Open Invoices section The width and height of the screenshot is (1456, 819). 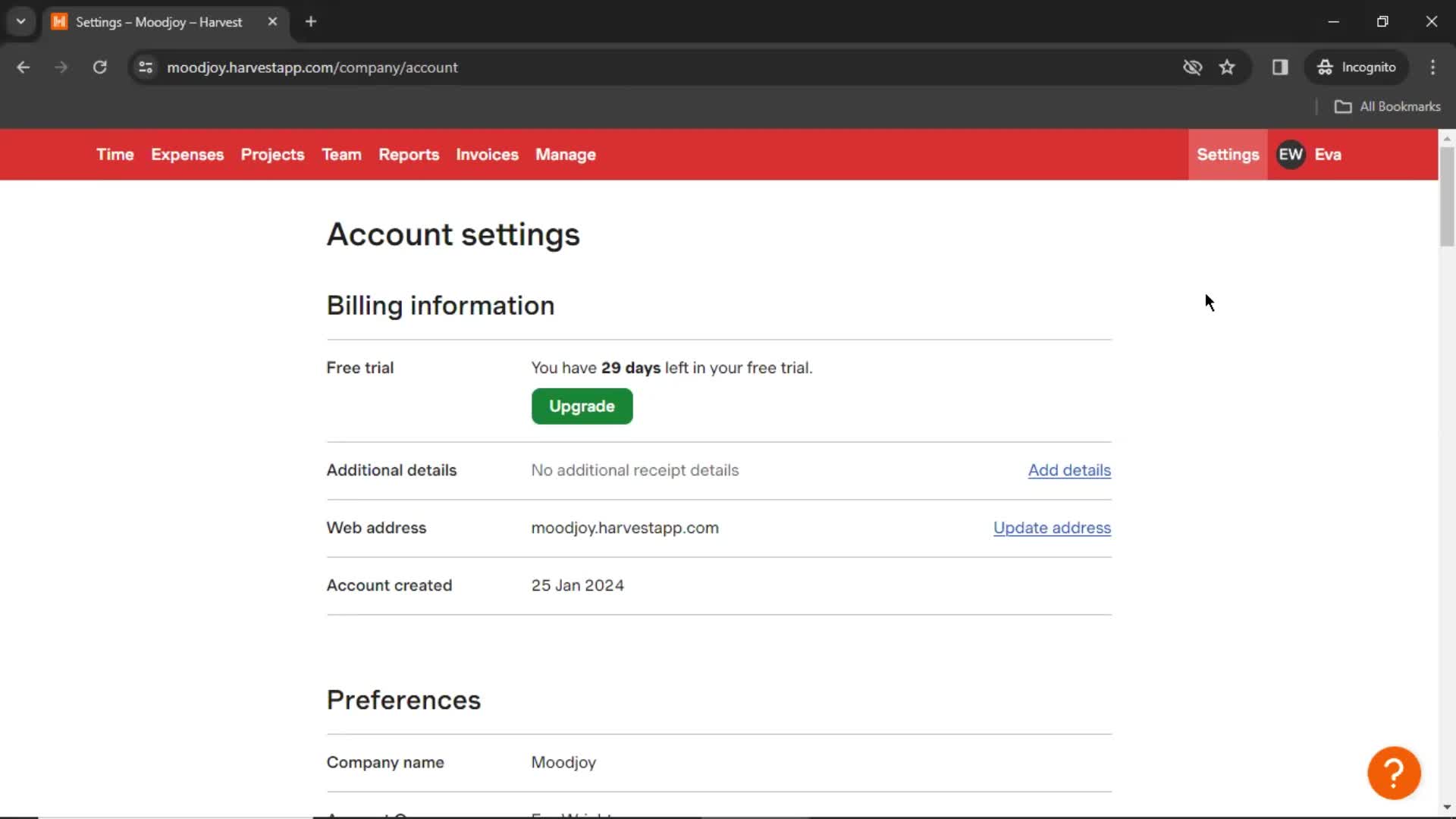[487, 155]
